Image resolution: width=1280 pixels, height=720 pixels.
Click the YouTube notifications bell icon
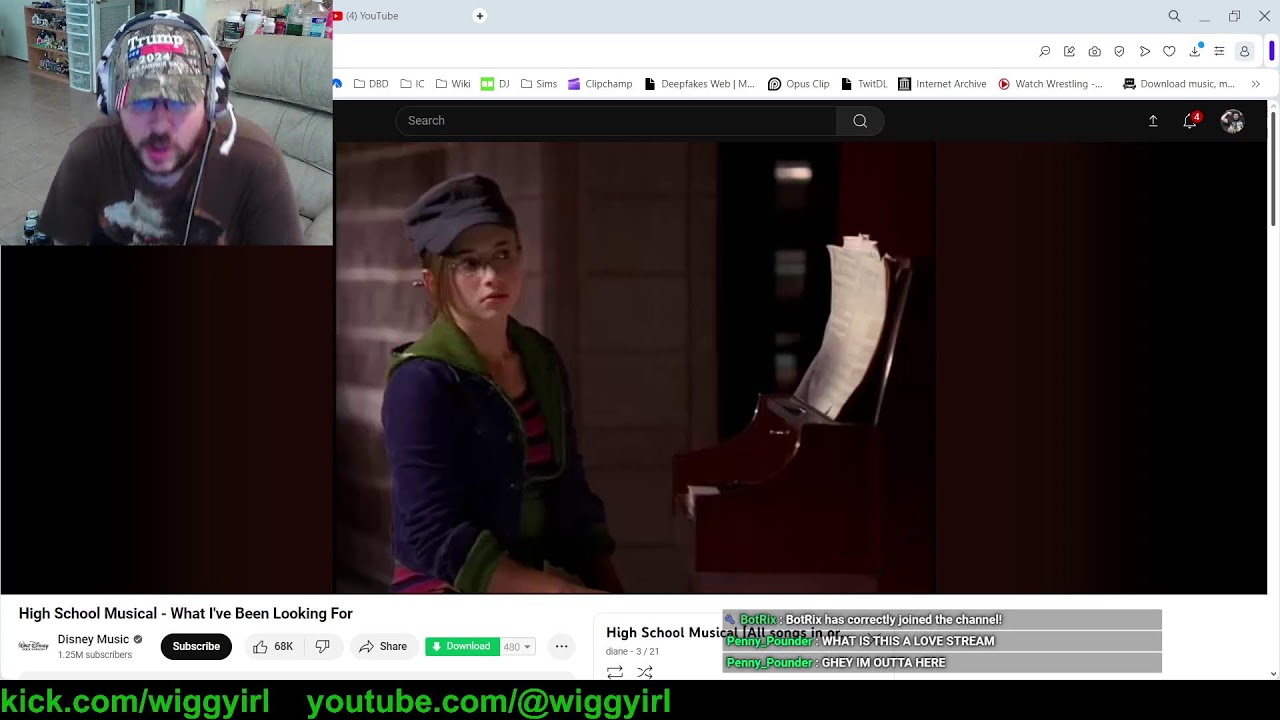tap(1189, 121)
